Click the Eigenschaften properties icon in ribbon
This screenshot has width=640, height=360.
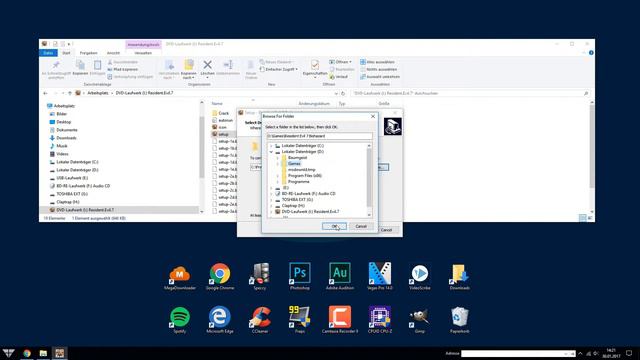[315, 69]
